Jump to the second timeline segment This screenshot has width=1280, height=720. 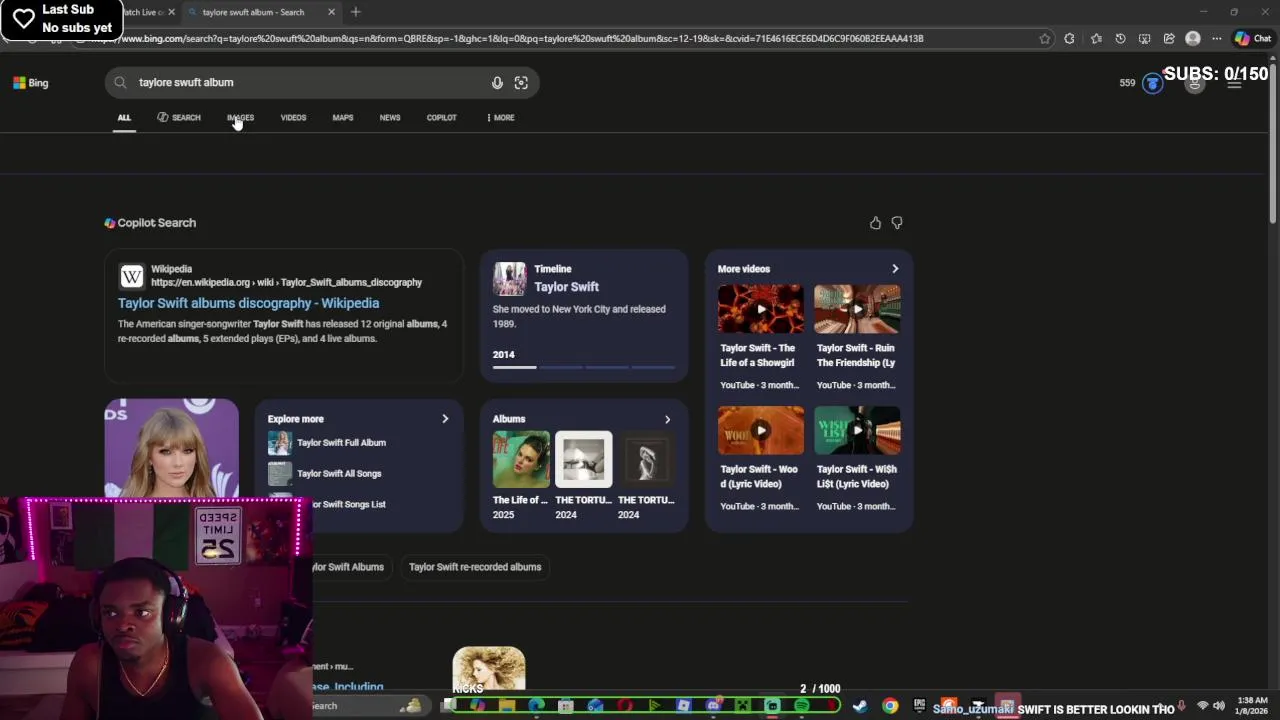click(560, 368)
